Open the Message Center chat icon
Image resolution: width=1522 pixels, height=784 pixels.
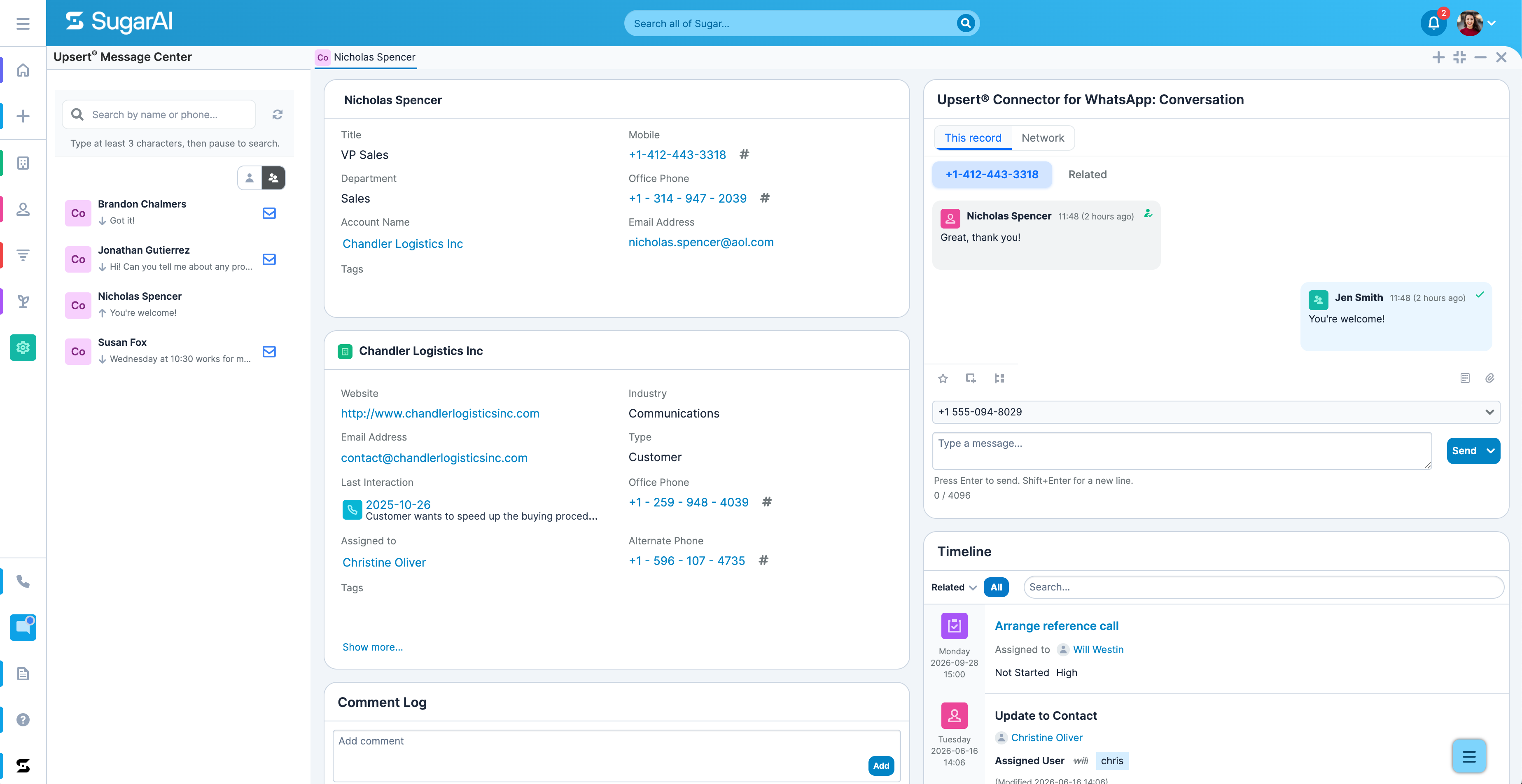pyautogui.click(x=23, y=628)
